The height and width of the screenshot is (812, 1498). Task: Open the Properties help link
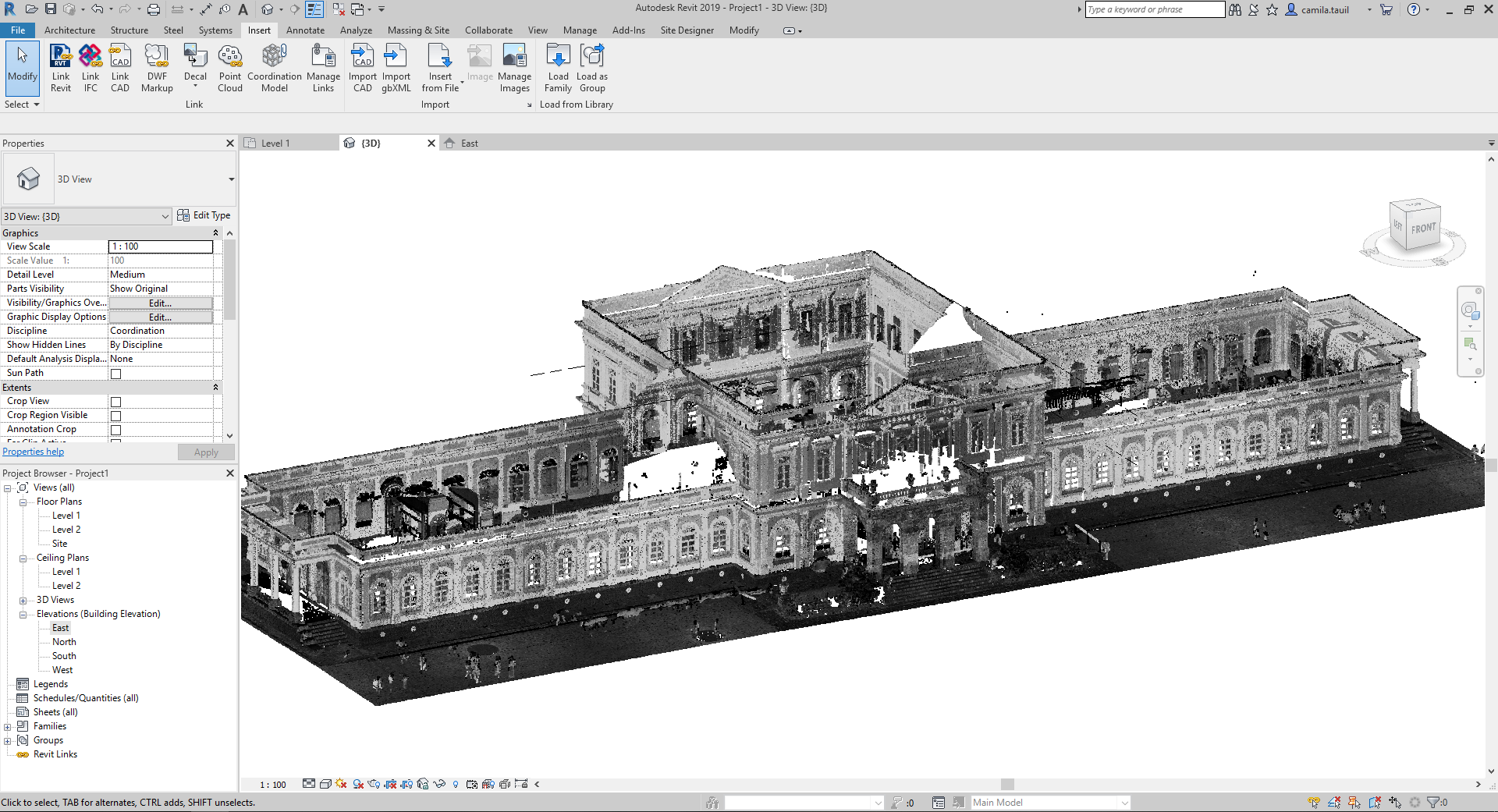(x=33, y=451)
